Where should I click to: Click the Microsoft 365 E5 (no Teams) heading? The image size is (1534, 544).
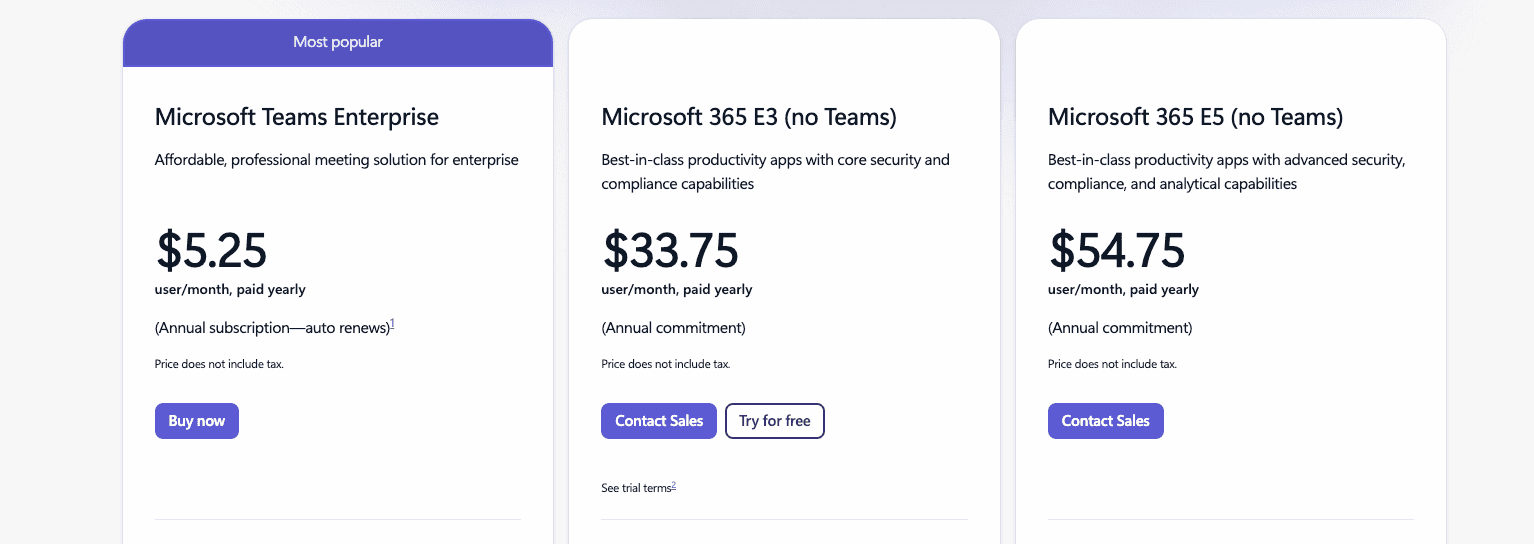(1195, 117)
